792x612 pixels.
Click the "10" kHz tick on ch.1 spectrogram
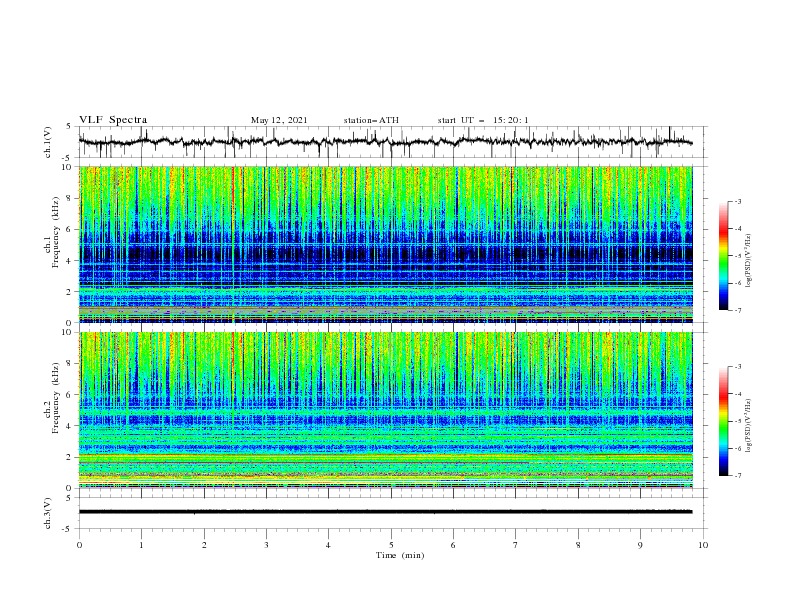coord(68,167)
